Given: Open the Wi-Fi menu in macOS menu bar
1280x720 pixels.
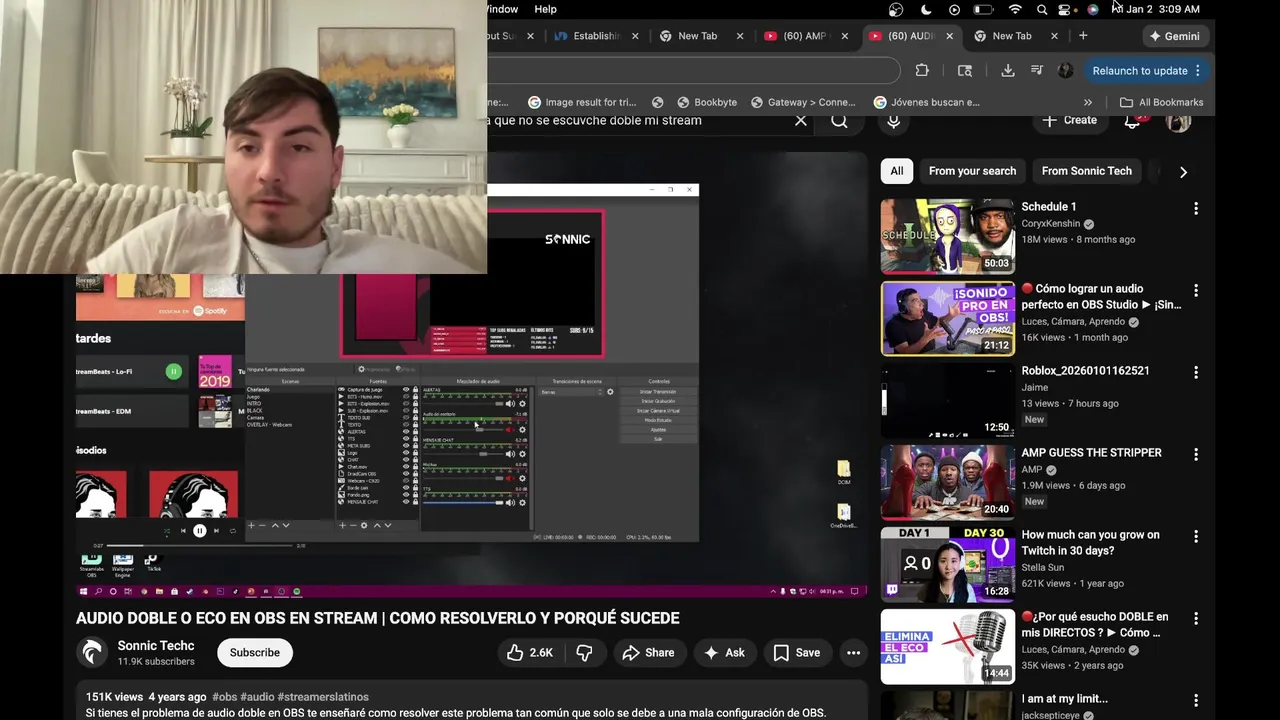Looking at the screenshot, I should coord(1015,9).
